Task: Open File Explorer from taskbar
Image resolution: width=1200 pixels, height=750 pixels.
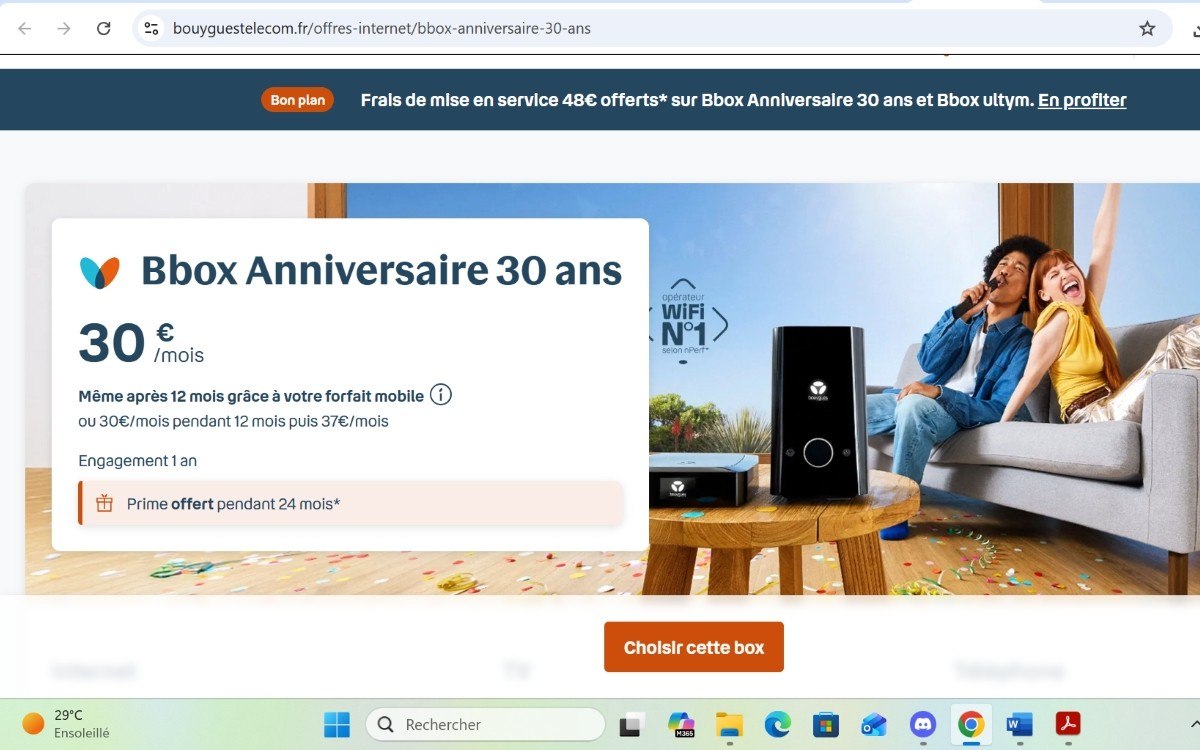Action: click(730, 724)
